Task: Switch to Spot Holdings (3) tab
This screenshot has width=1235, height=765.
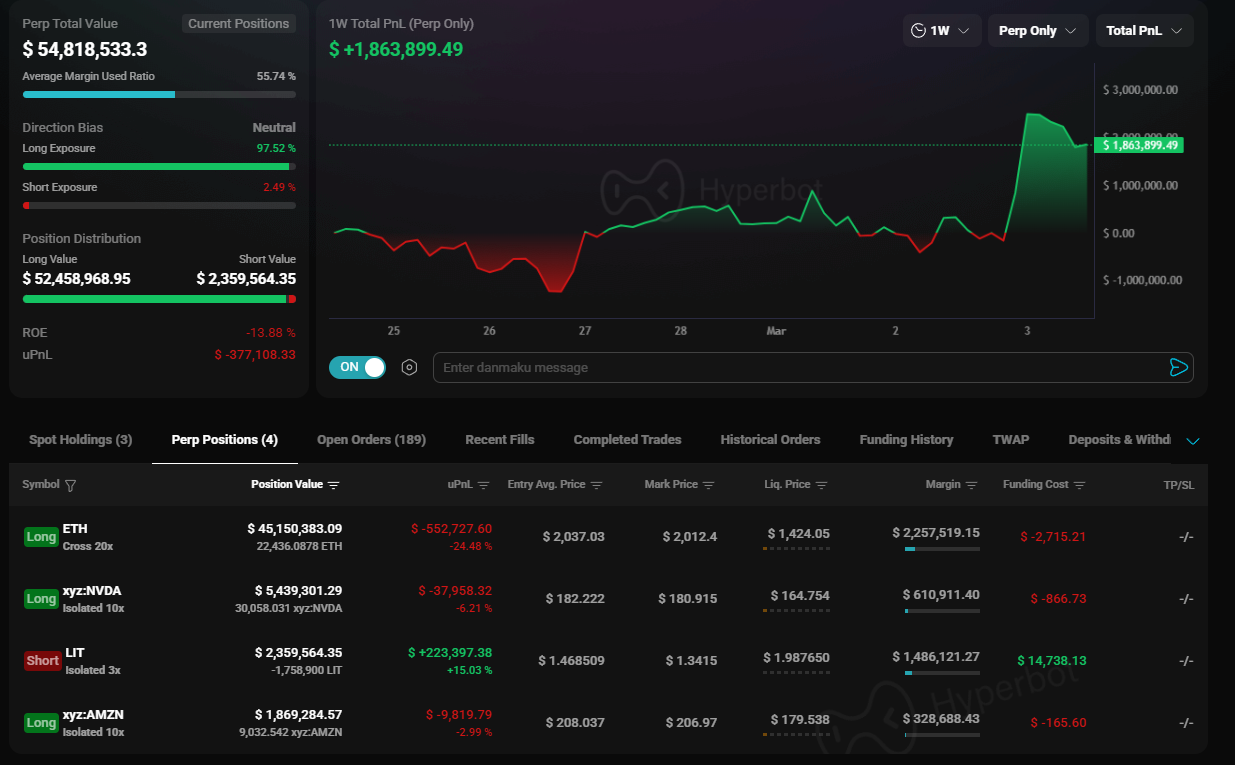Action: 80,440
